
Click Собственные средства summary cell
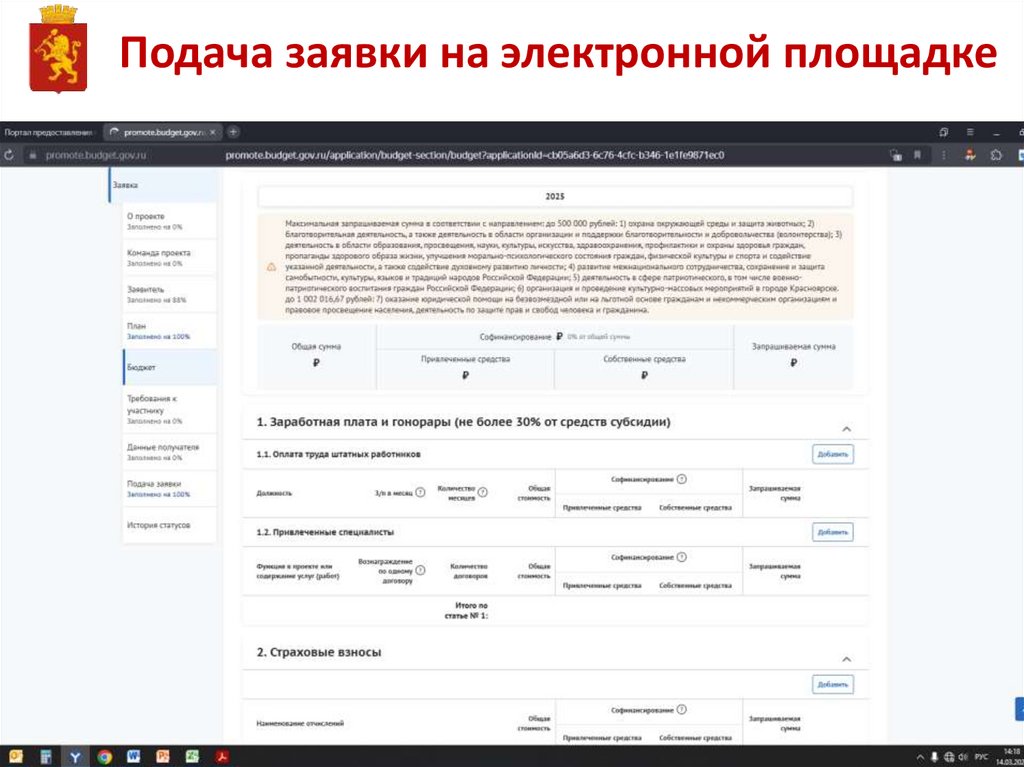(644, 368)
